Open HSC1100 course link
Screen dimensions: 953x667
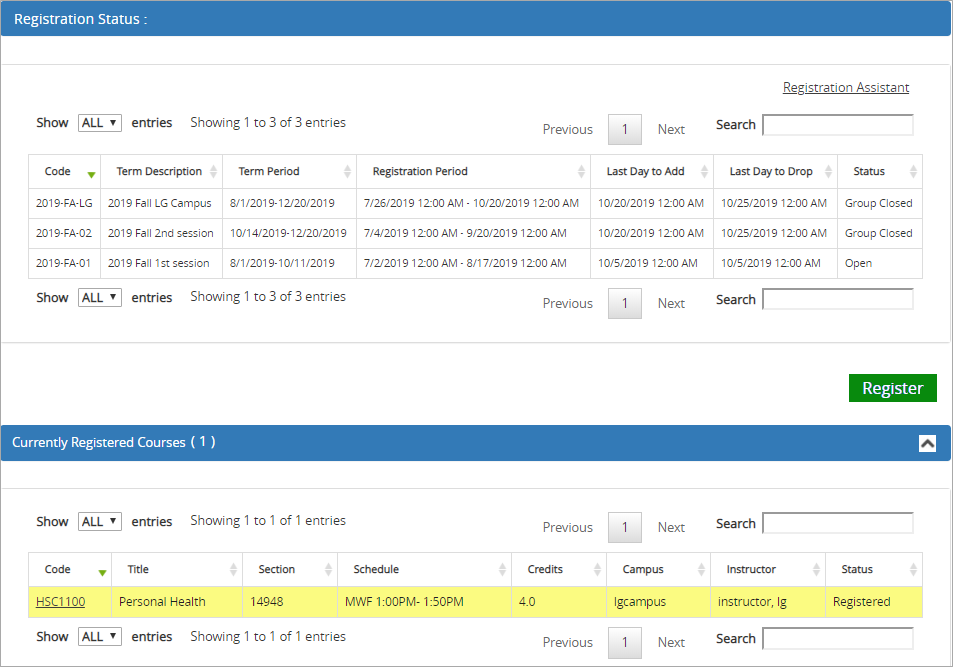point(60,602)
